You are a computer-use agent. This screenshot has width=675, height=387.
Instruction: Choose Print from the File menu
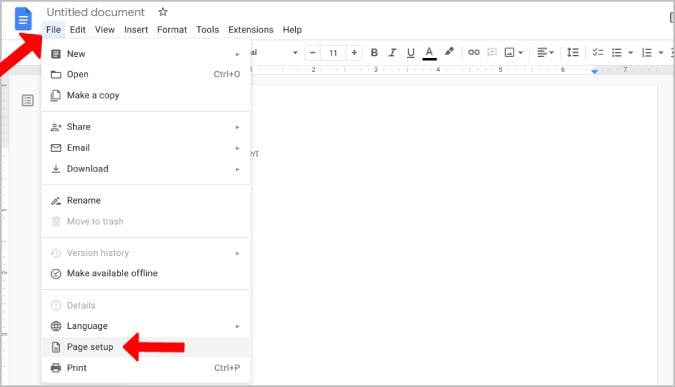[146, 368]
